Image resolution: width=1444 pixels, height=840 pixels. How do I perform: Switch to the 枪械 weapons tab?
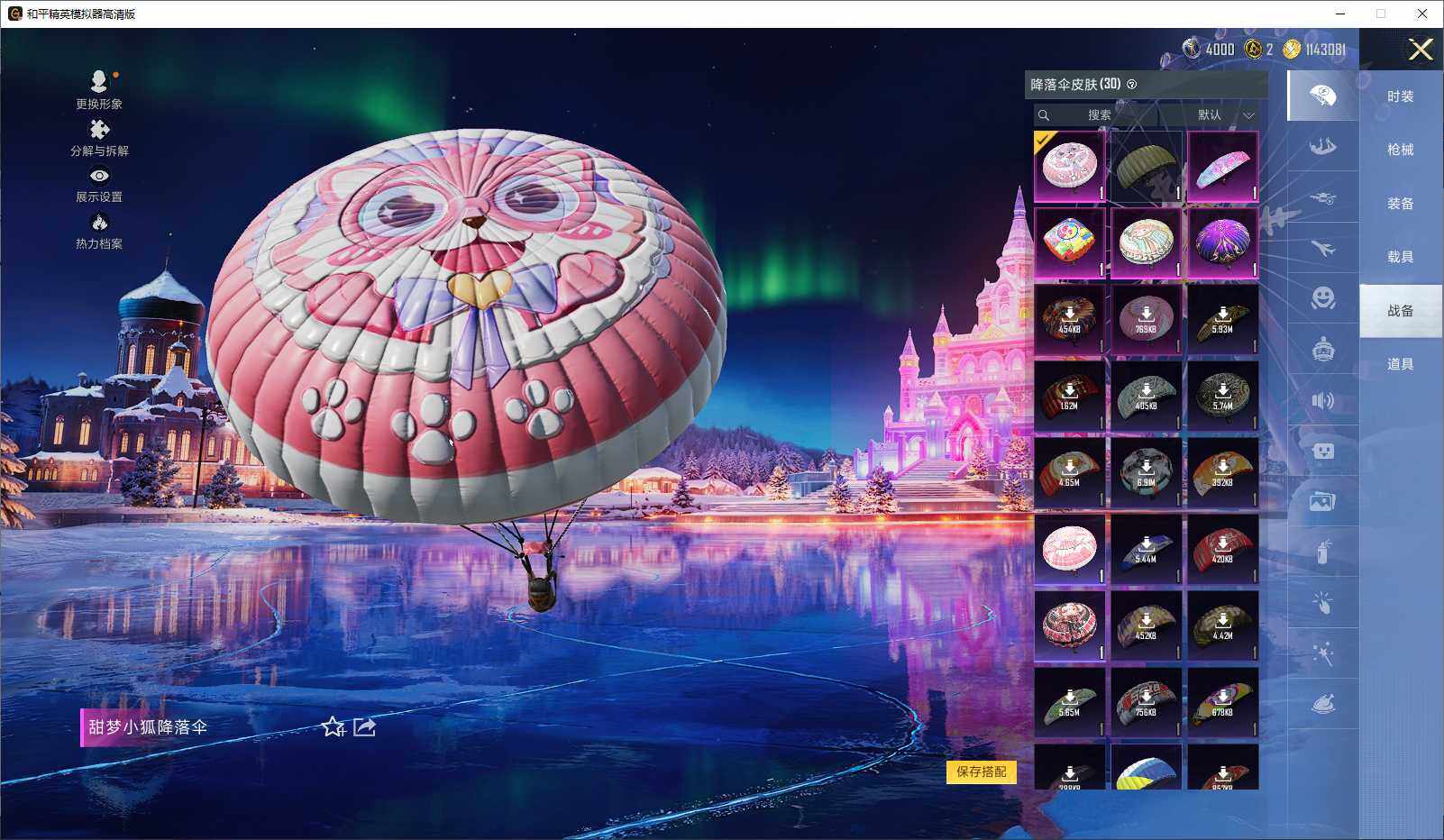[1399, 150]
